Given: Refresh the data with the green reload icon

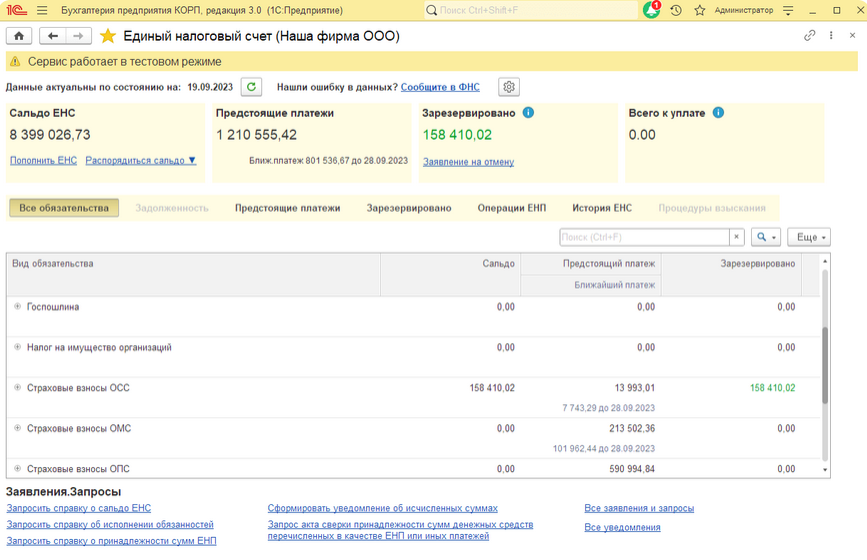Looking at the screenshot, I should (251, 87).
